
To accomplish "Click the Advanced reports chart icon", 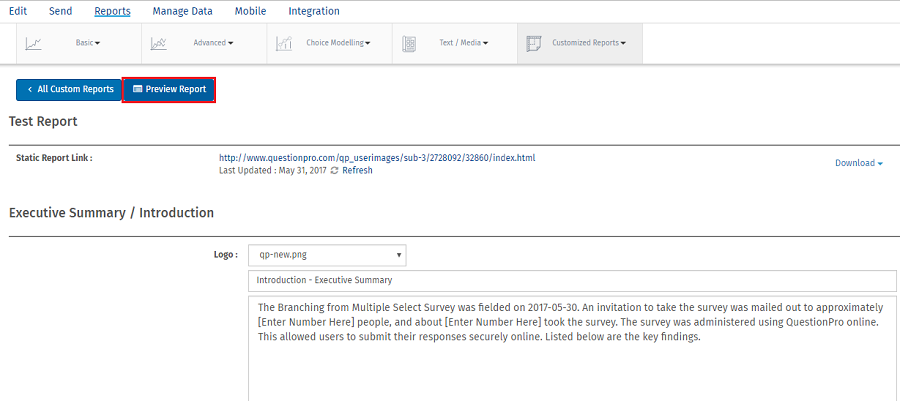I will pos(158,44).
